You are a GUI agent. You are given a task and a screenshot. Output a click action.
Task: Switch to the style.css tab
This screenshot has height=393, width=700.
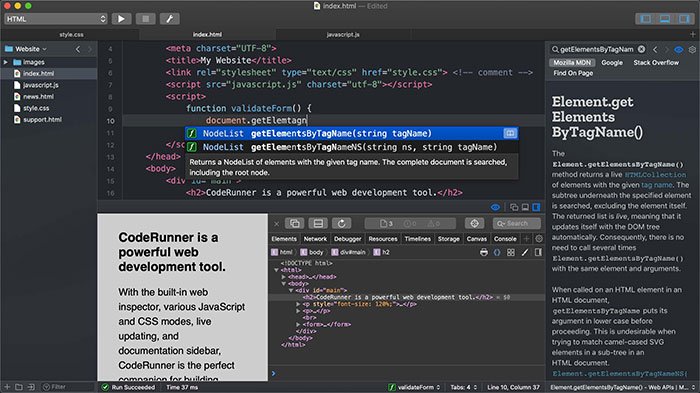click(x=71, y=34)
